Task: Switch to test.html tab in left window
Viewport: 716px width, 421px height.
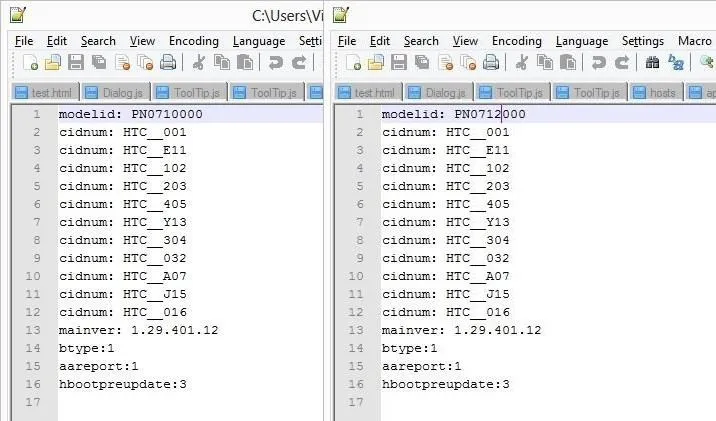Action: 45,93
